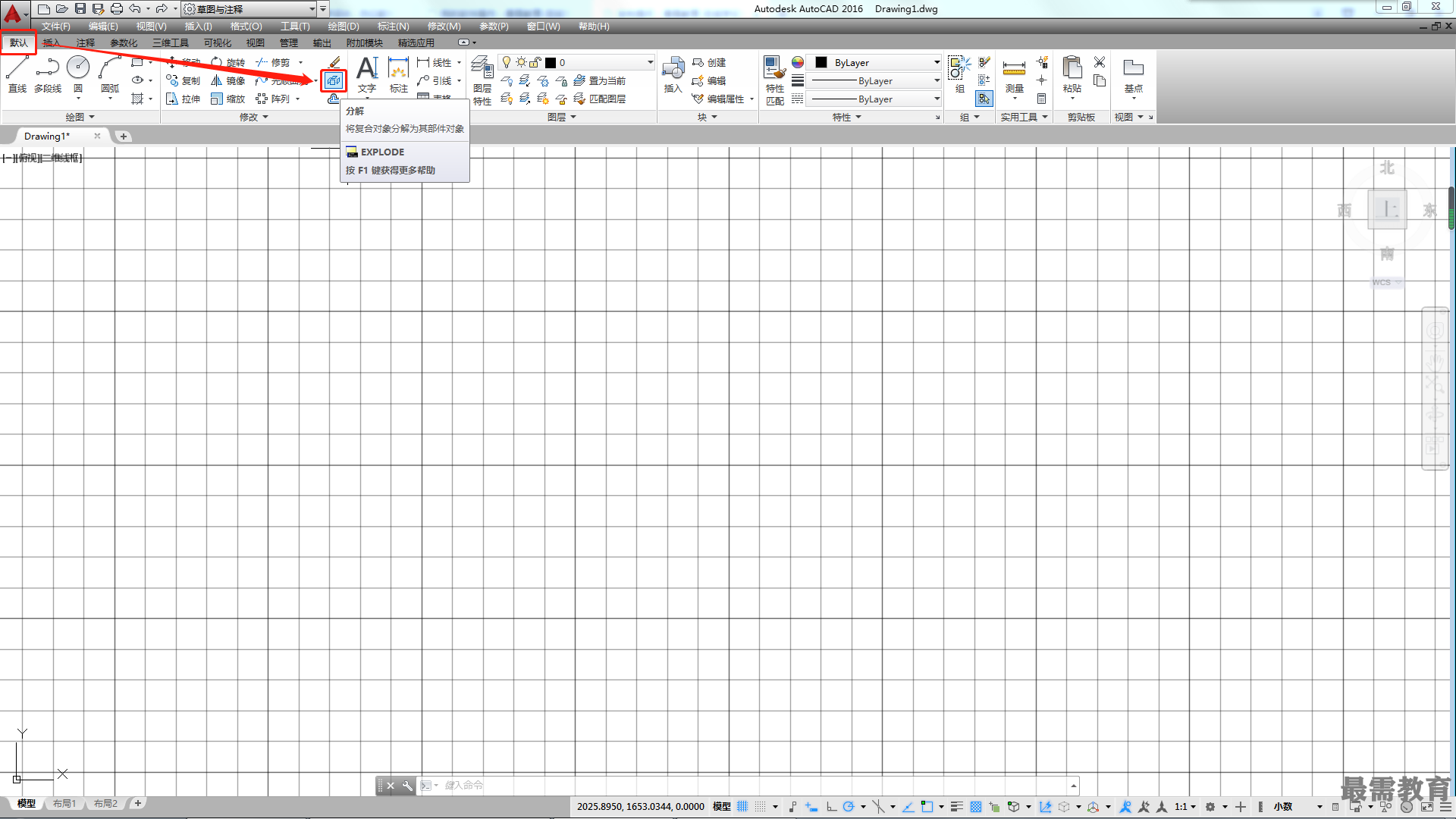Screen dimensions: 1456x819
Task: Open the workspace dropdown (草图与注释)
Action: 249,9
